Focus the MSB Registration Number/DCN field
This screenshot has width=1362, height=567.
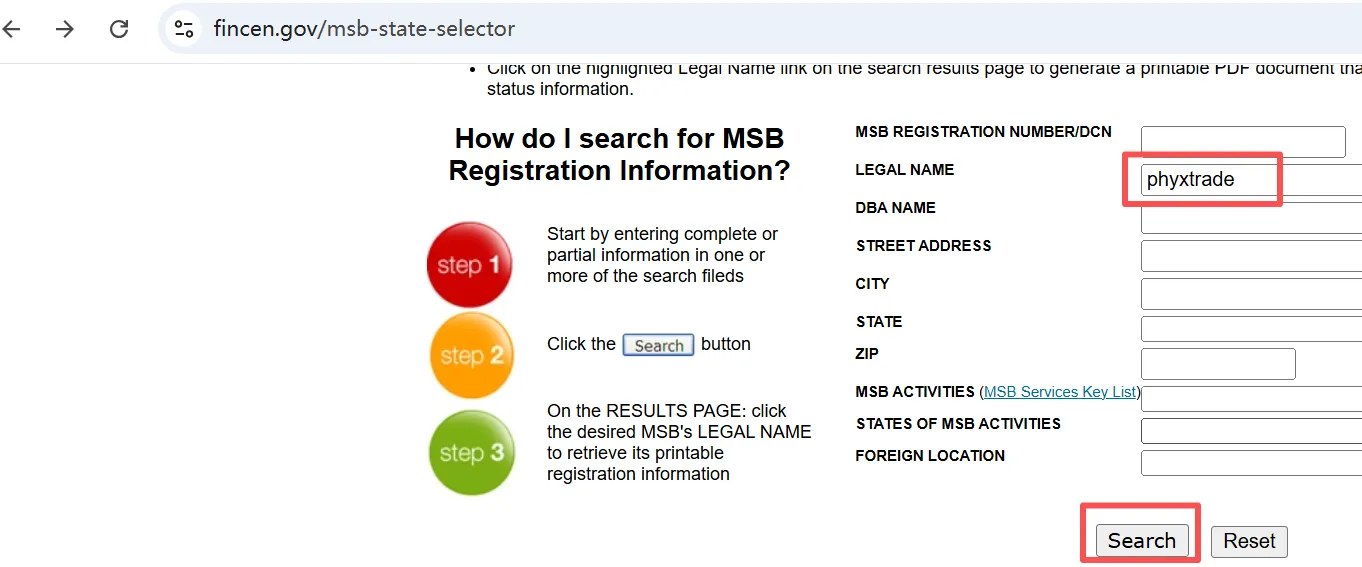pyautogui.click(x=1243, y=142)
